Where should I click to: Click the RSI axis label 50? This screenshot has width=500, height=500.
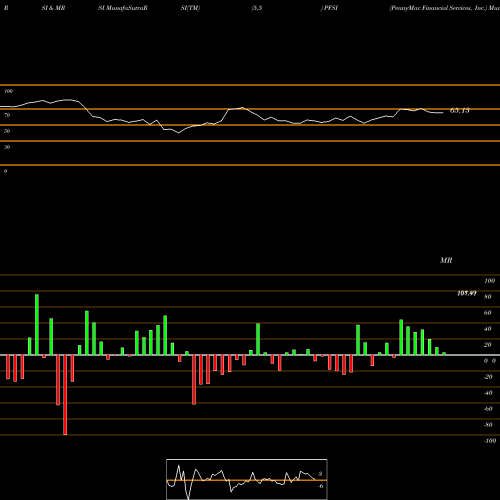point(7,131)
